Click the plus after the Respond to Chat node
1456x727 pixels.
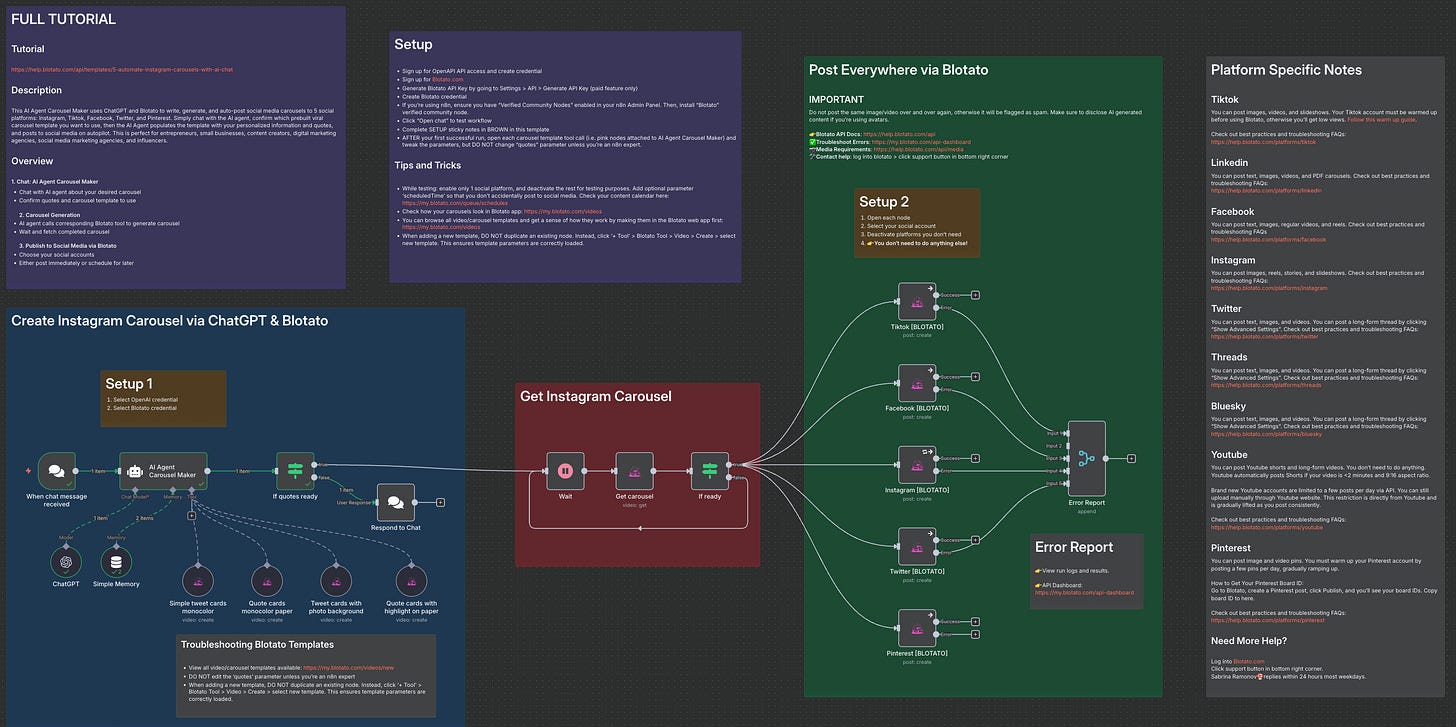(x=440, y=503)
